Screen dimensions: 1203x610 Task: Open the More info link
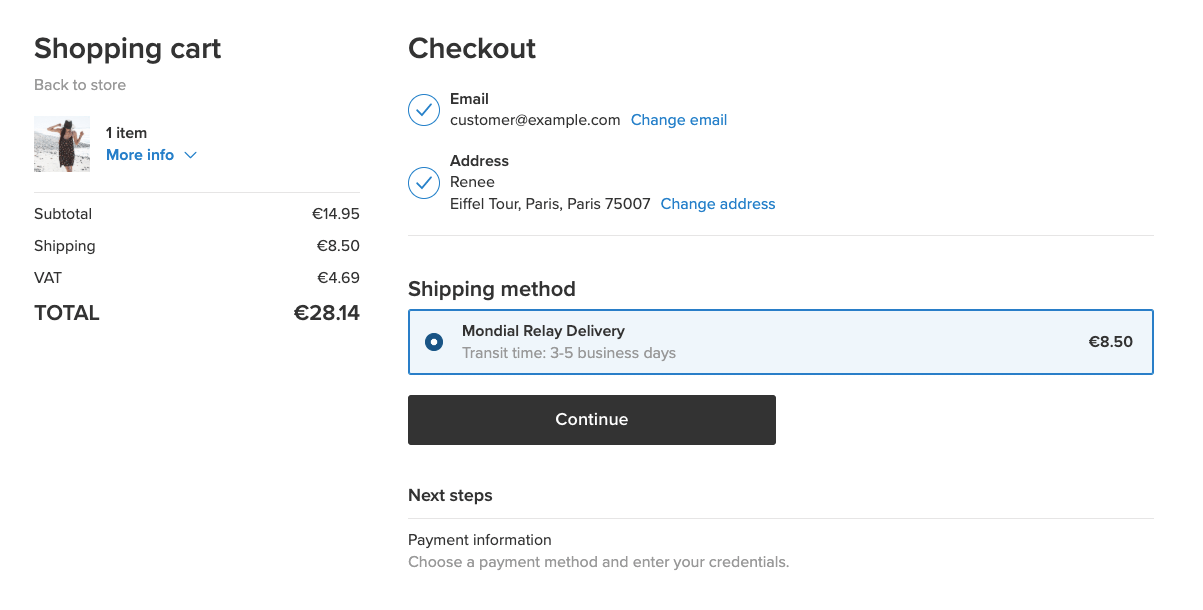(x=140, y=155)
